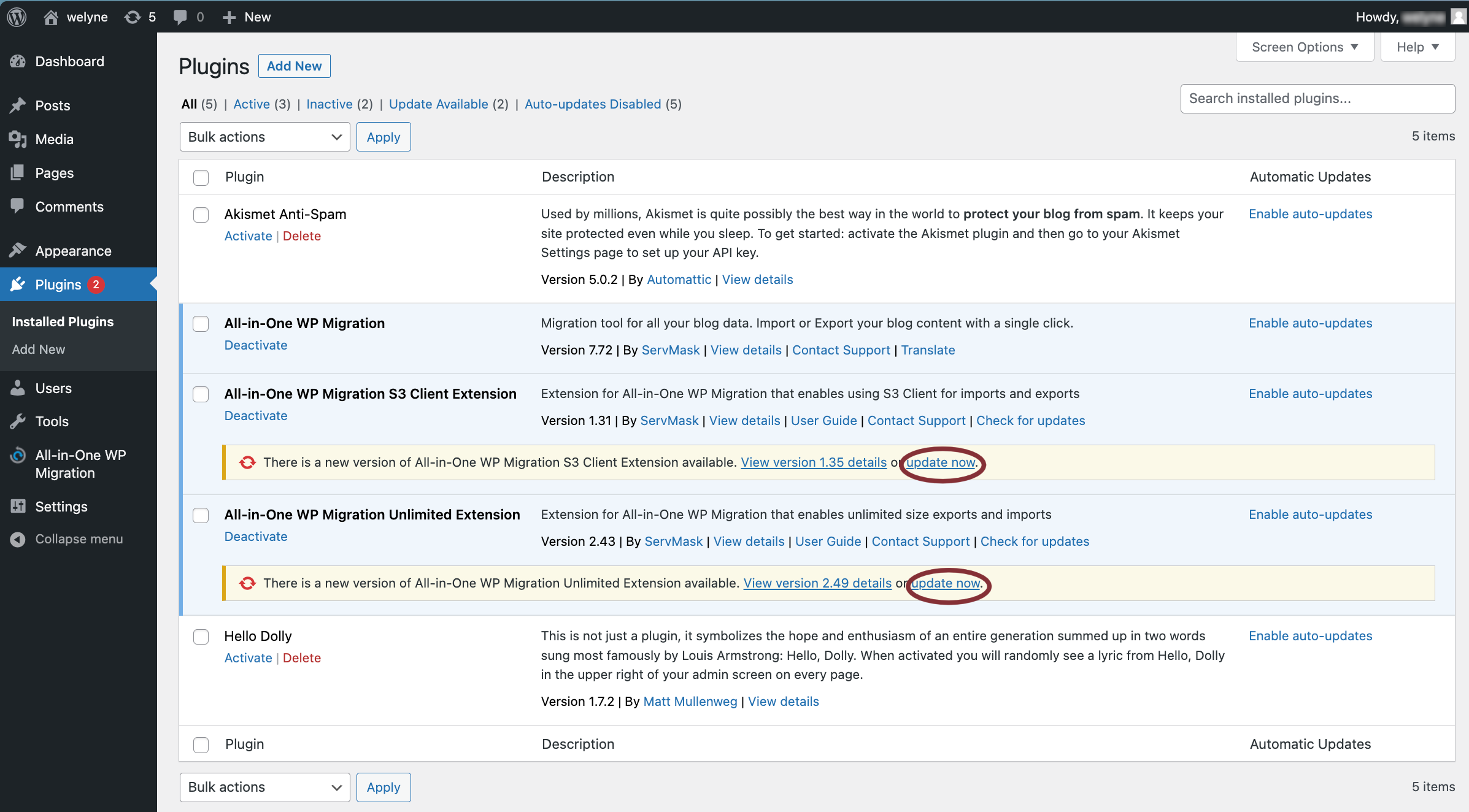Check the S3 Client Extension checkbox
The image size is (1469, 812).
201,394
